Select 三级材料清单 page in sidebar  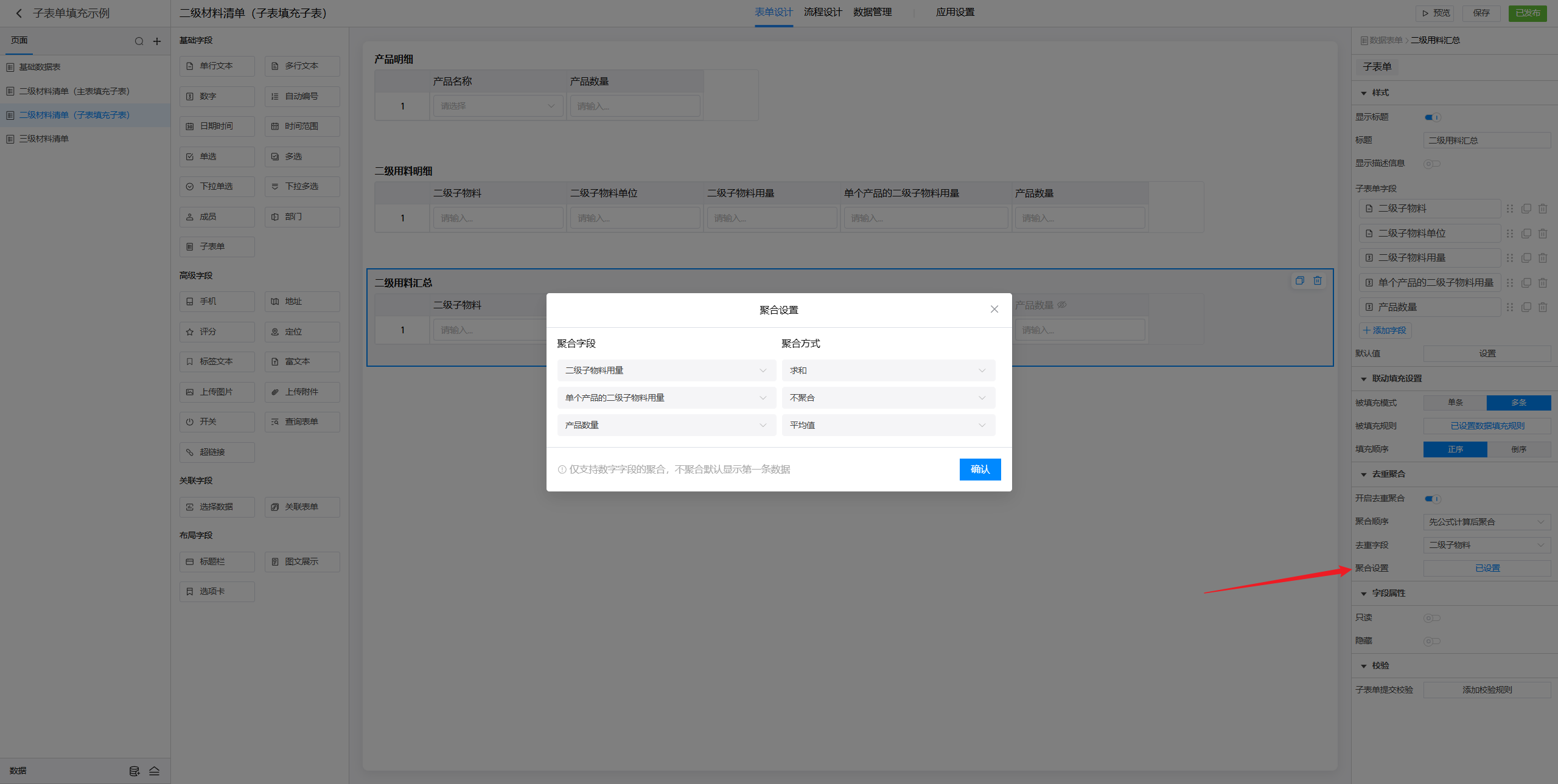tap(44, 139)
